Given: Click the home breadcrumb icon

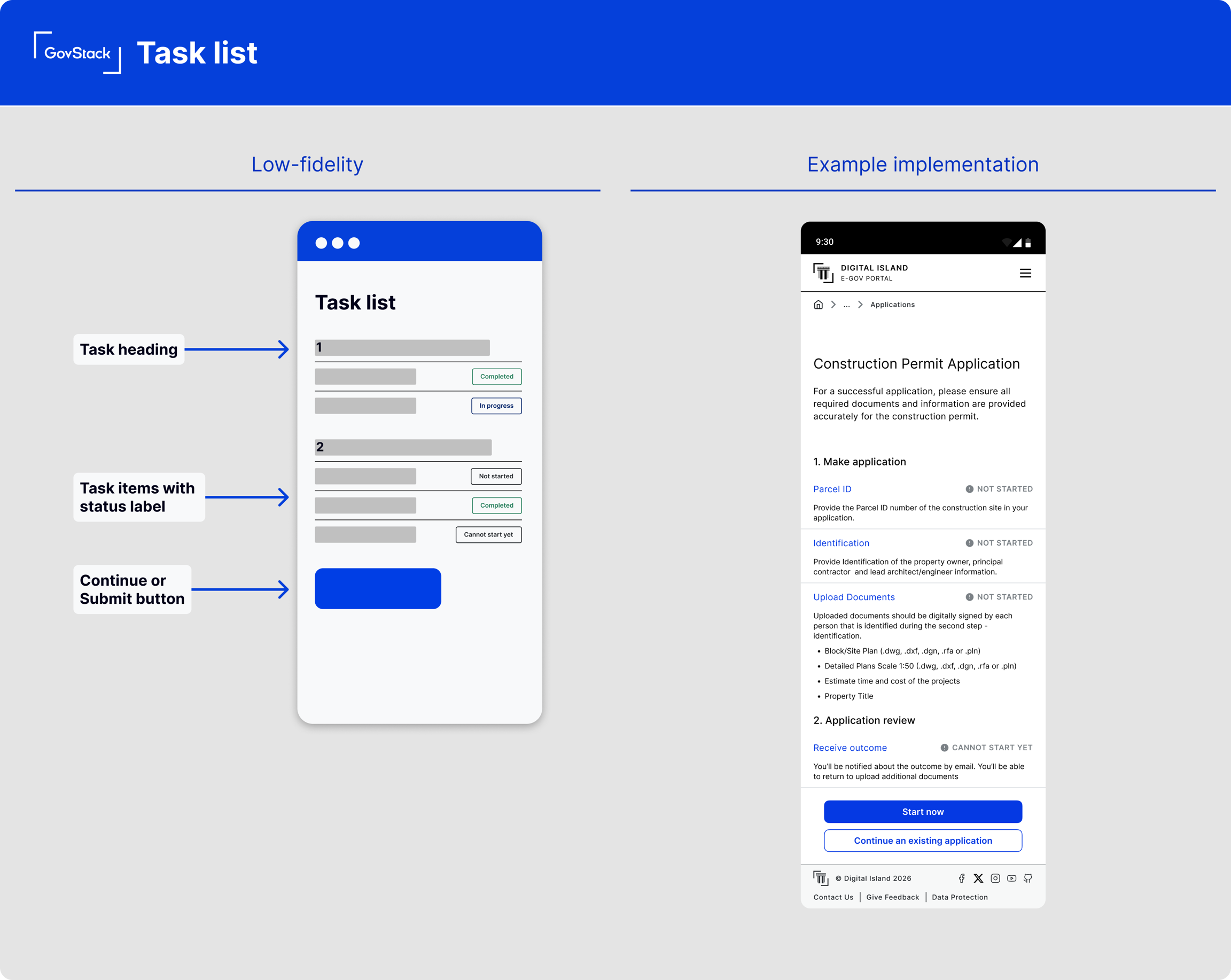Looking at the screenshot, I should [x=817, y=305].
